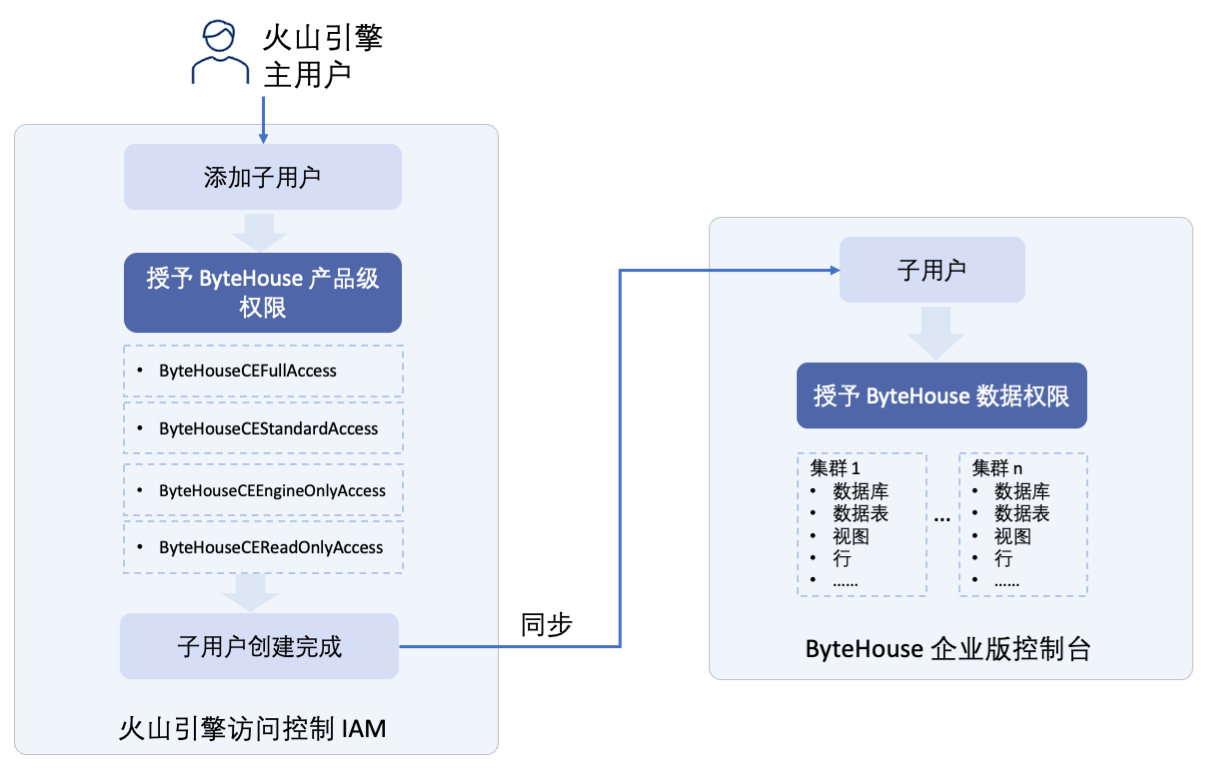Select '视图' under 集群 1
The width and height of the screenshot is (1205, 770).
[851, 536]
